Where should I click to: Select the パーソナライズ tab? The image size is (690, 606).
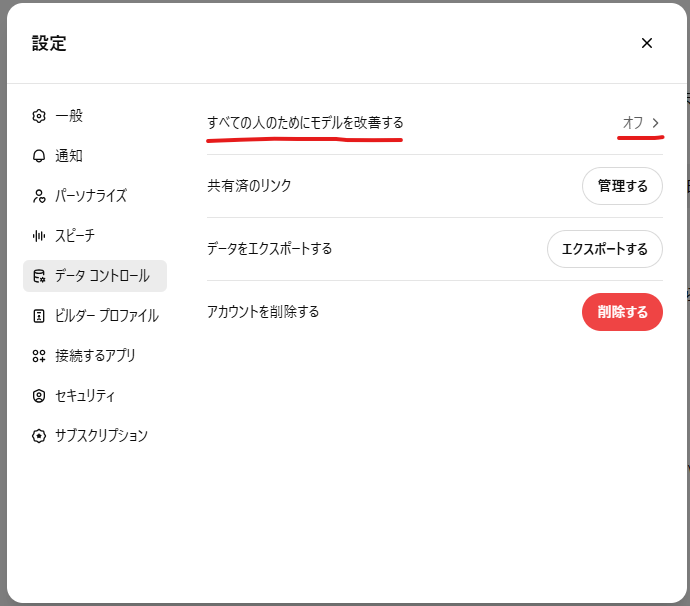(95, 196)
